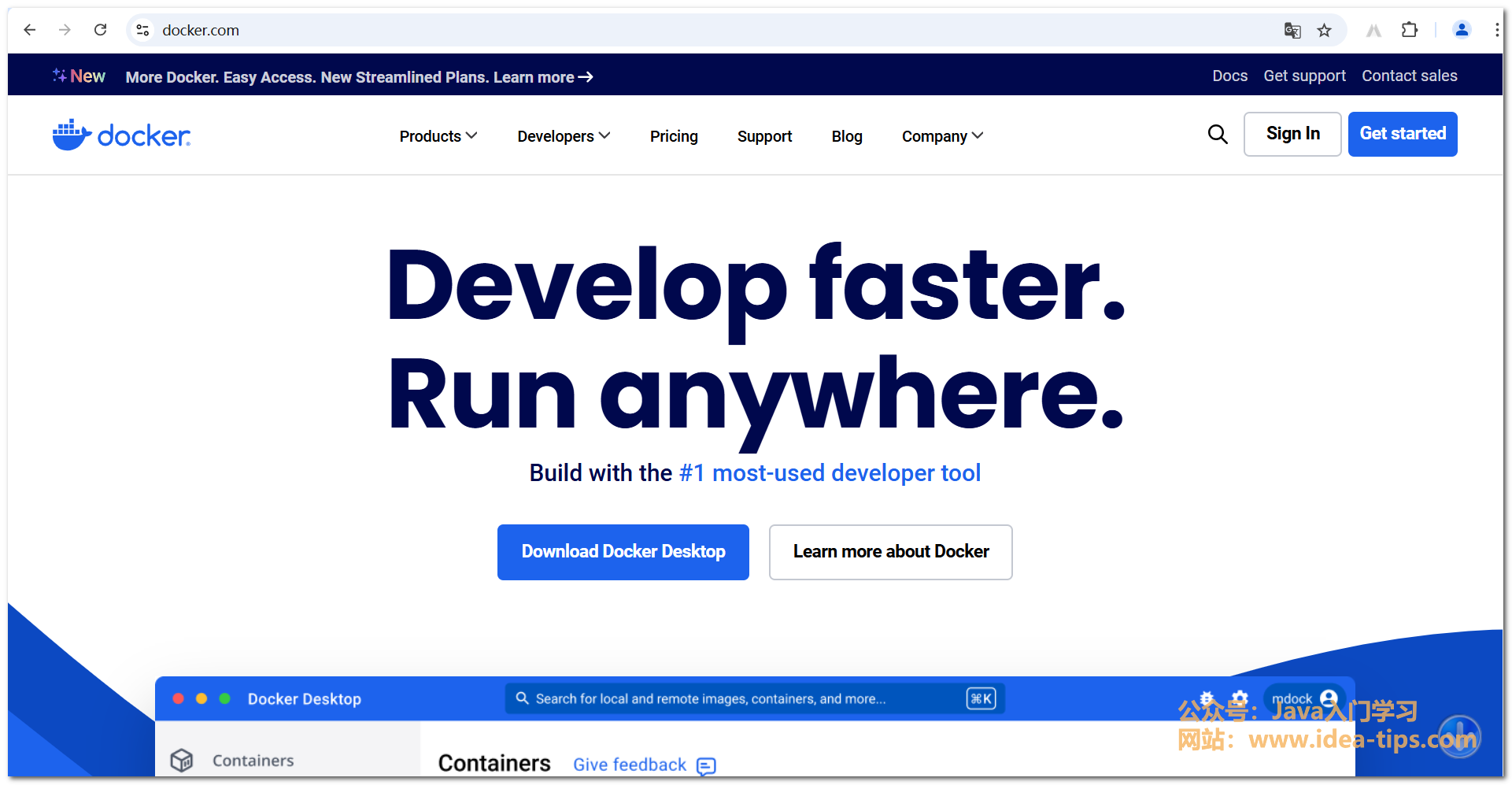Click the green dot in Docker Desktop window

tap(225, 698)
